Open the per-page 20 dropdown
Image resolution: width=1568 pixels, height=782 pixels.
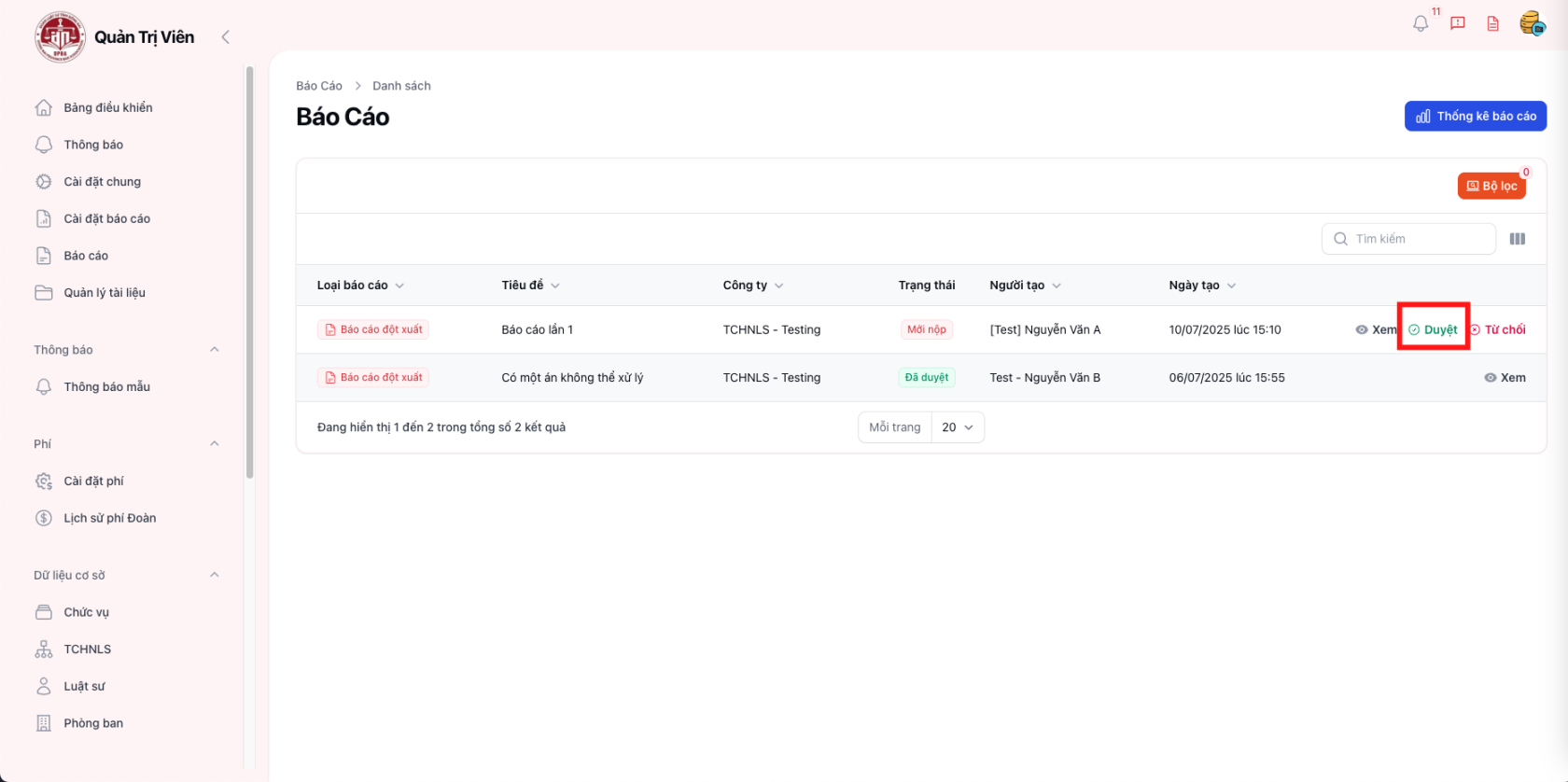click(958, 427)
